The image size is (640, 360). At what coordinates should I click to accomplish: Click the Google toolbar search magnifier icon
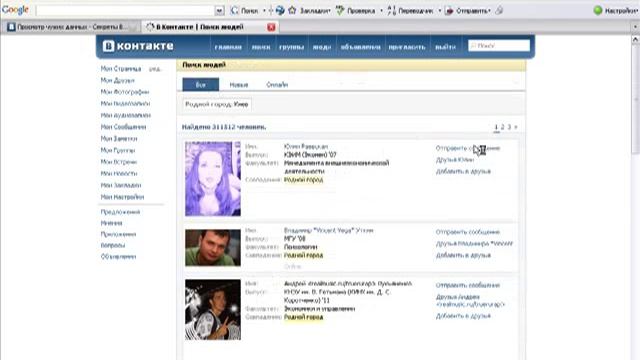coord(235,11)
